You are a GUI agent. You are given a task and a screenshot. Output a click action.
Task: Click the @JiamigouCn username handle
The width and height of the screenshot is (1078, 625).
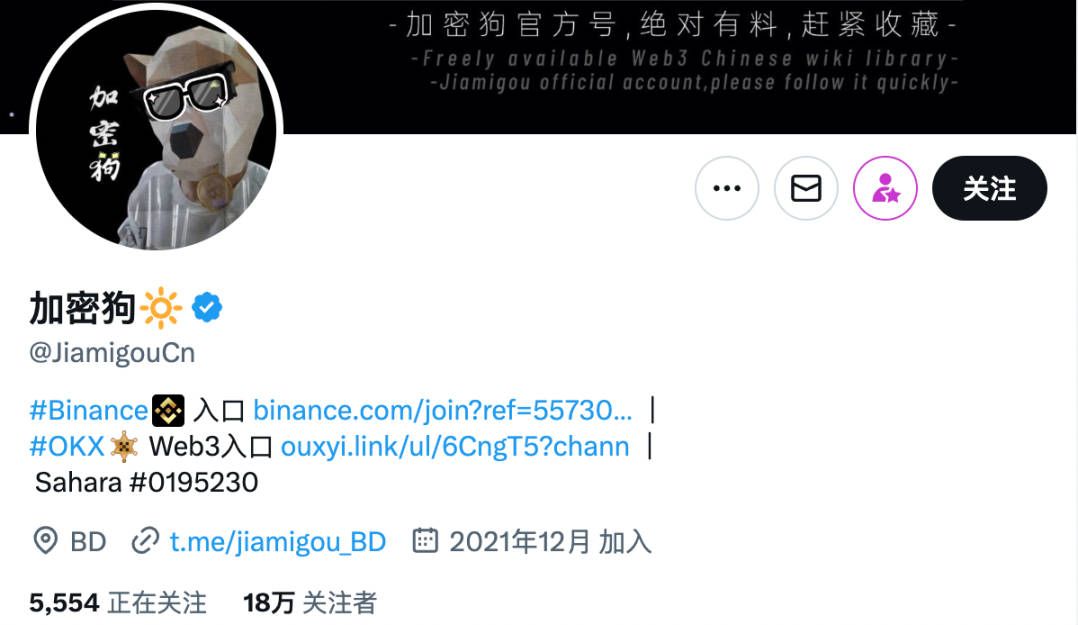pyautogui.click(x=112, y=353)
